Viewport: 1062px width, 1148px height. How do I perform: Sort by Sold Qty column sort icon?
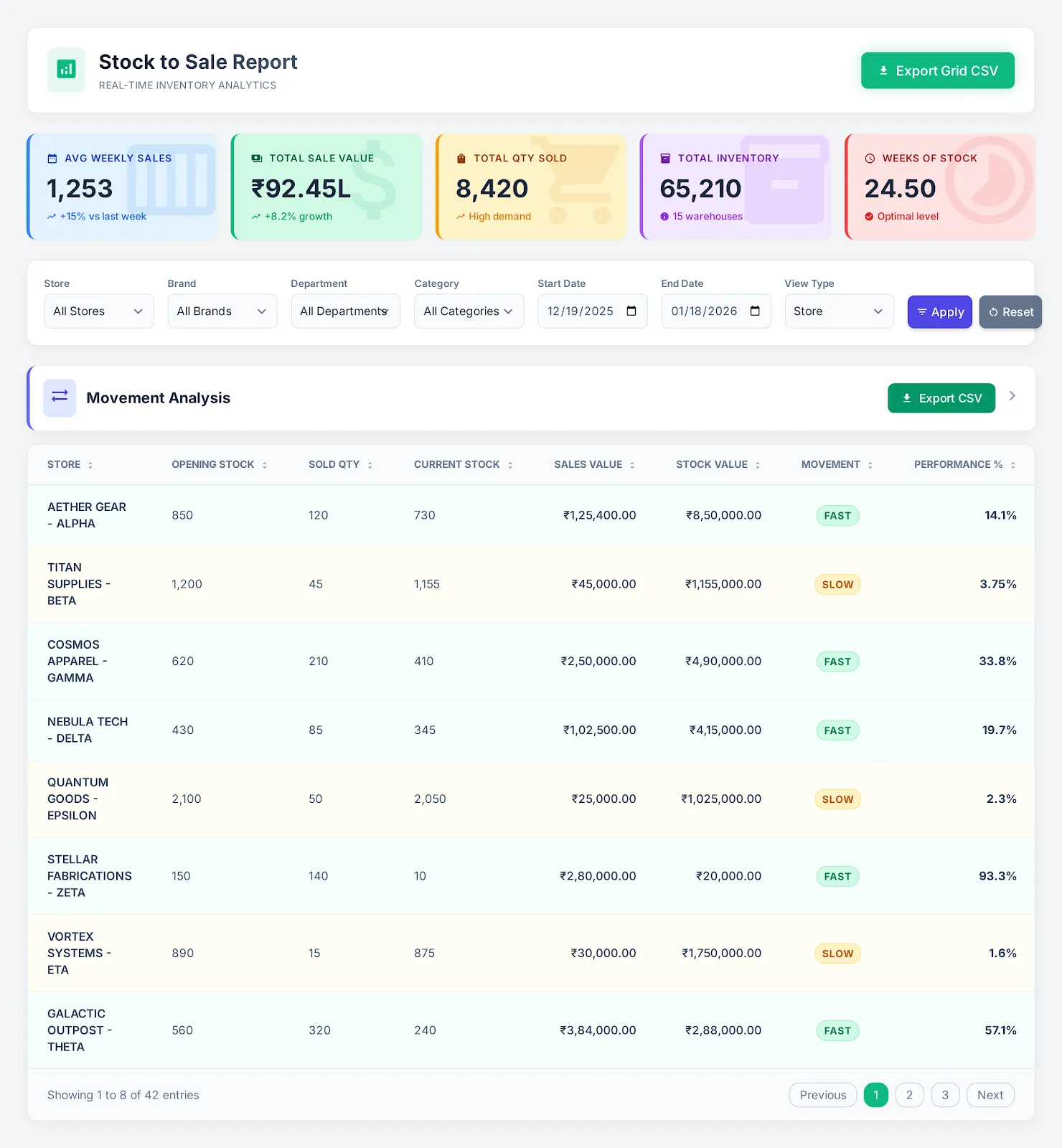pyautogui.click(x=370, y=465)
